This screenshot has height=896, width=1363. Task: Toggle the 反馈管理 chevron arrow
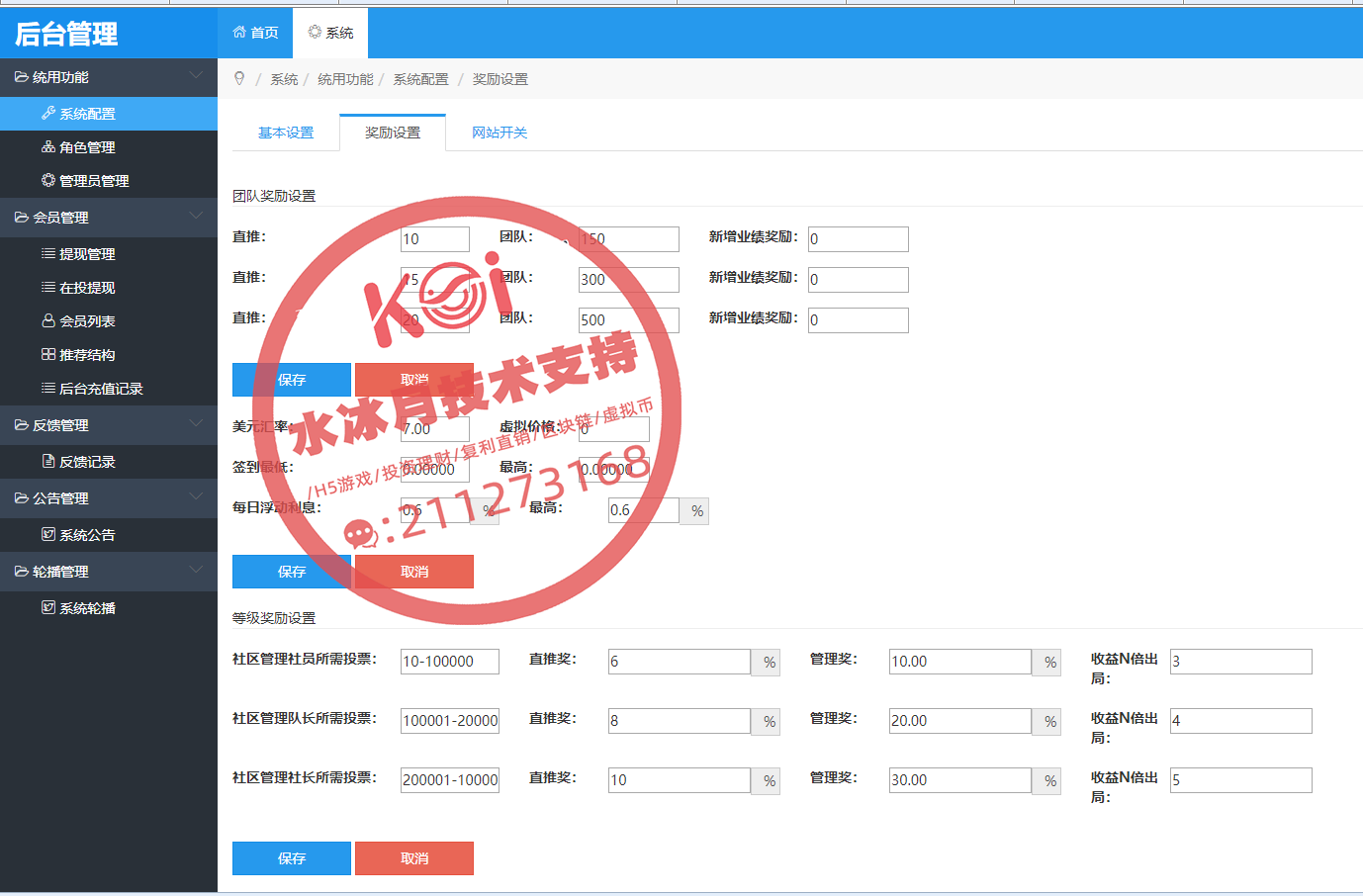196,424
